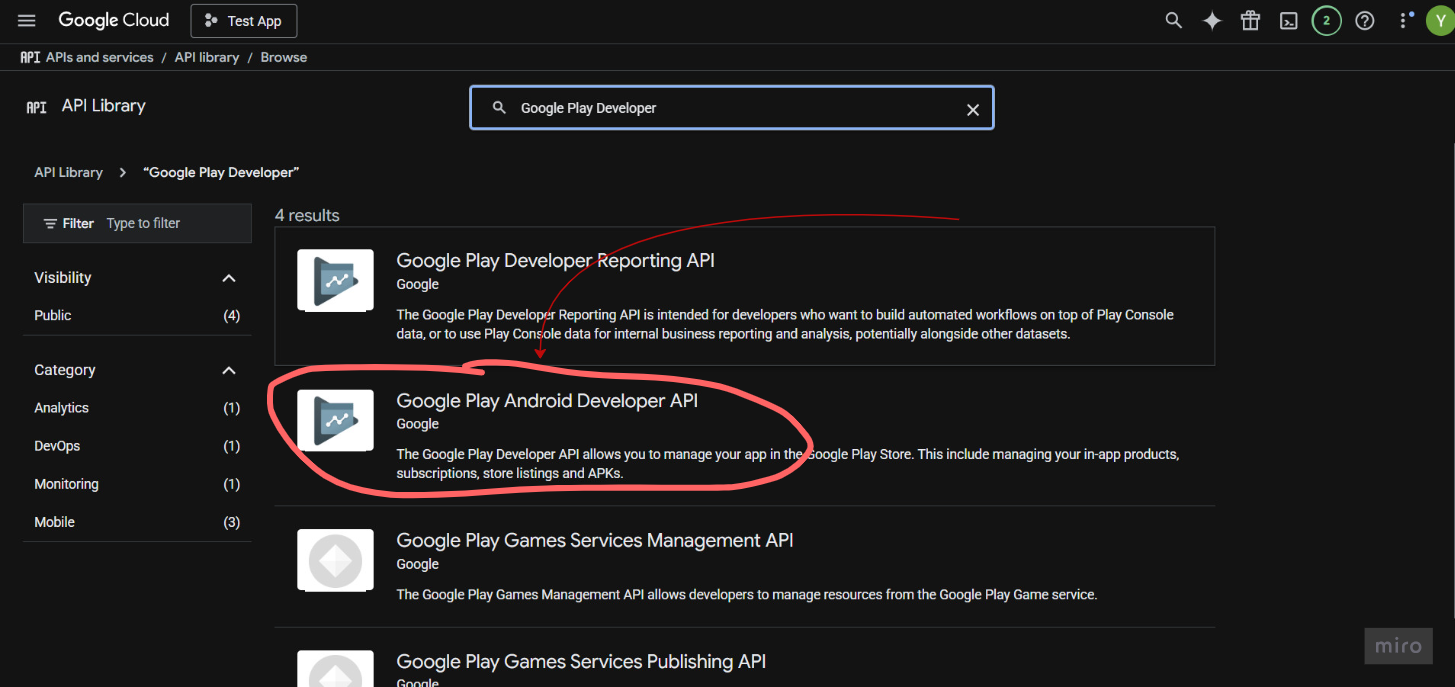The image size is (1455, 687).
Task: Click the magnifier icon inside search box
Action: [x=499, y=108]
